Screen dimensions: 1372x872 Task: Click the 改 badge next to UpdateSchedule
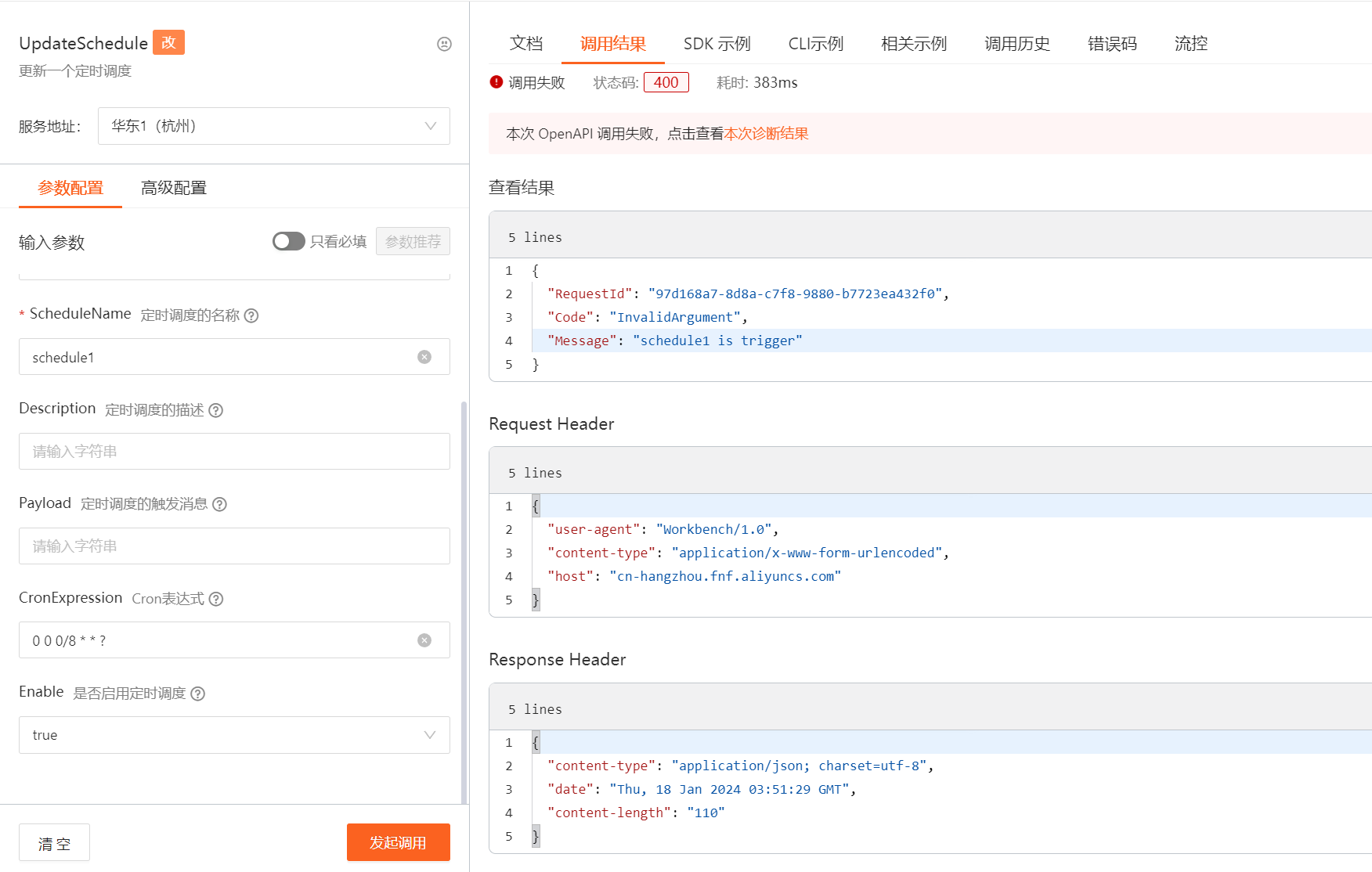[168, 42]
